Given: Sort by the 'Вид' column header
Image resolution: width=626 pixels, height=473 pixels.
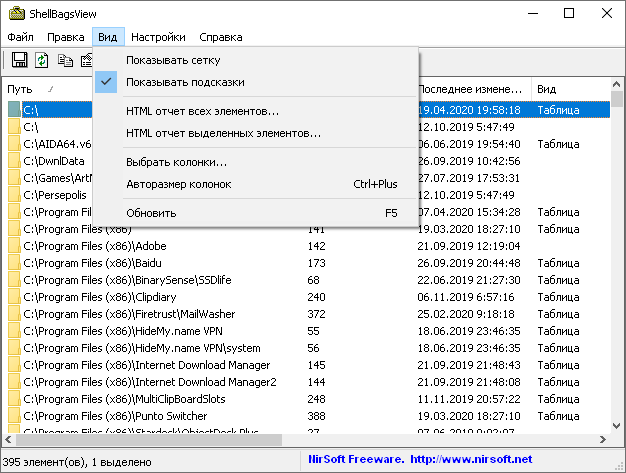Looking at the screenshot, I should (x=570, y=89).
